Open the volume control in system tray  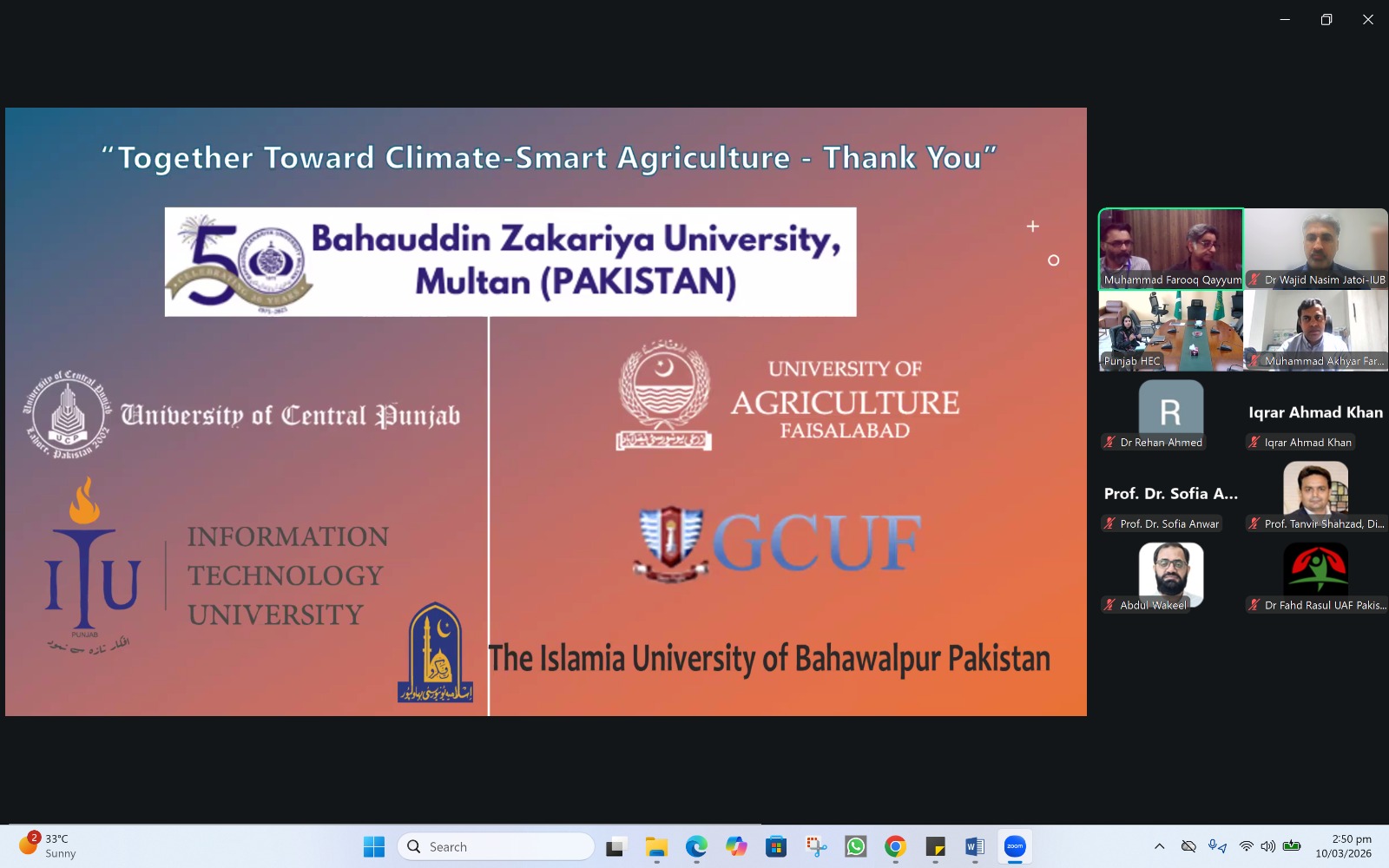coord(1268,846)
